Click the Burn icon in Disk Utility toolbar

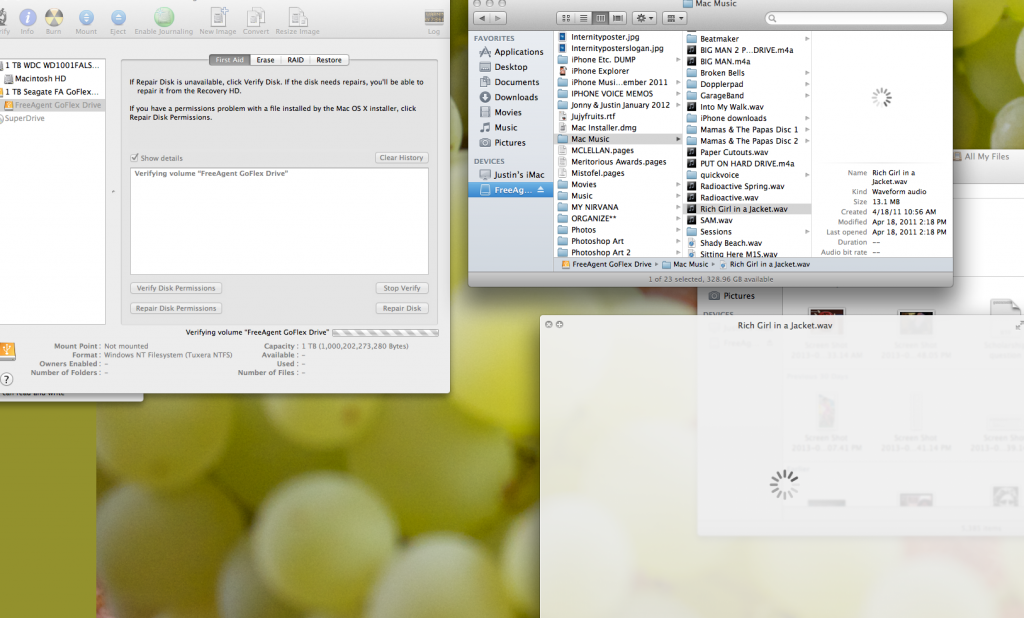tap(54, 21)
